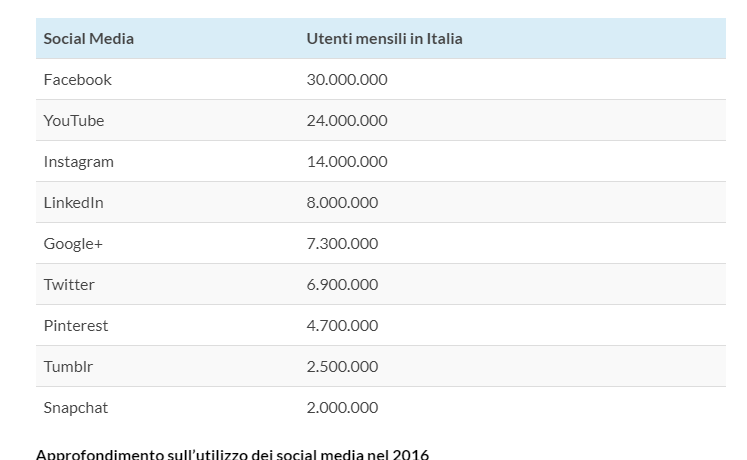The height and width of the screenshot is (460, 747).
Task: Click the Utenti mensili in Italia header
Action: [x=384, y=39]
